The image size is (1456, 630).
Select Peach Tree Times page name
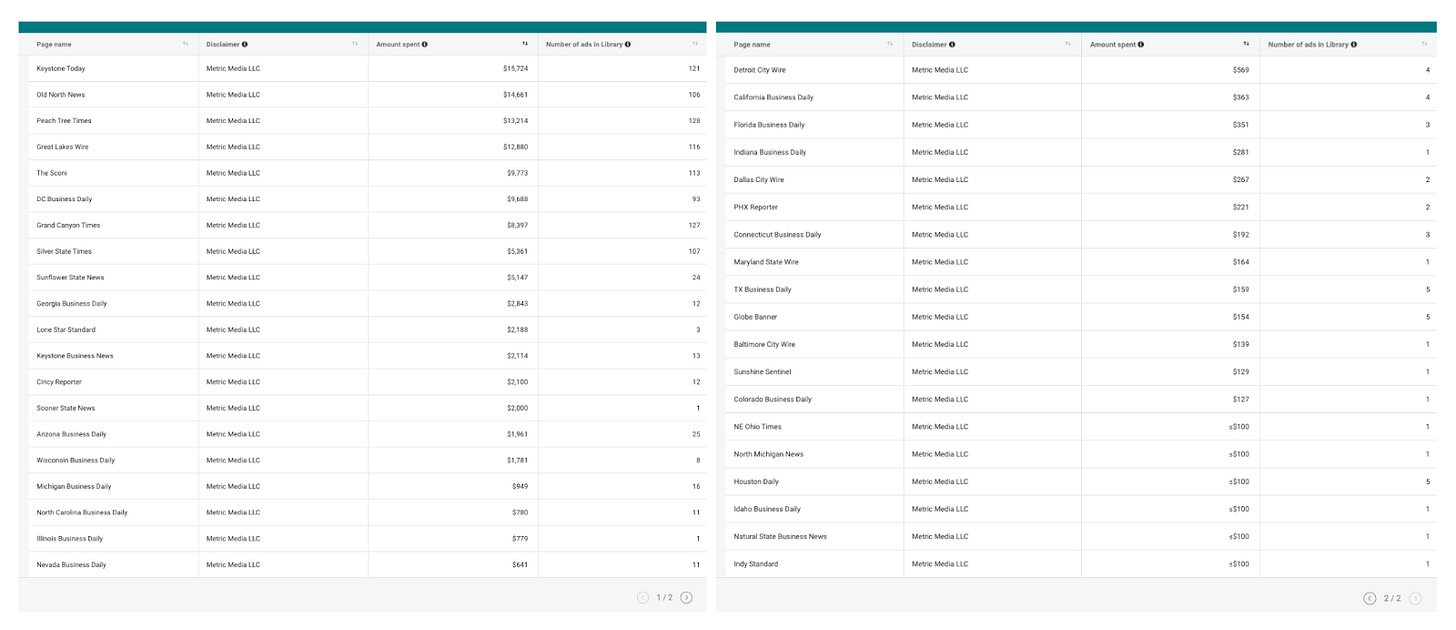click(x=64, y=121)
